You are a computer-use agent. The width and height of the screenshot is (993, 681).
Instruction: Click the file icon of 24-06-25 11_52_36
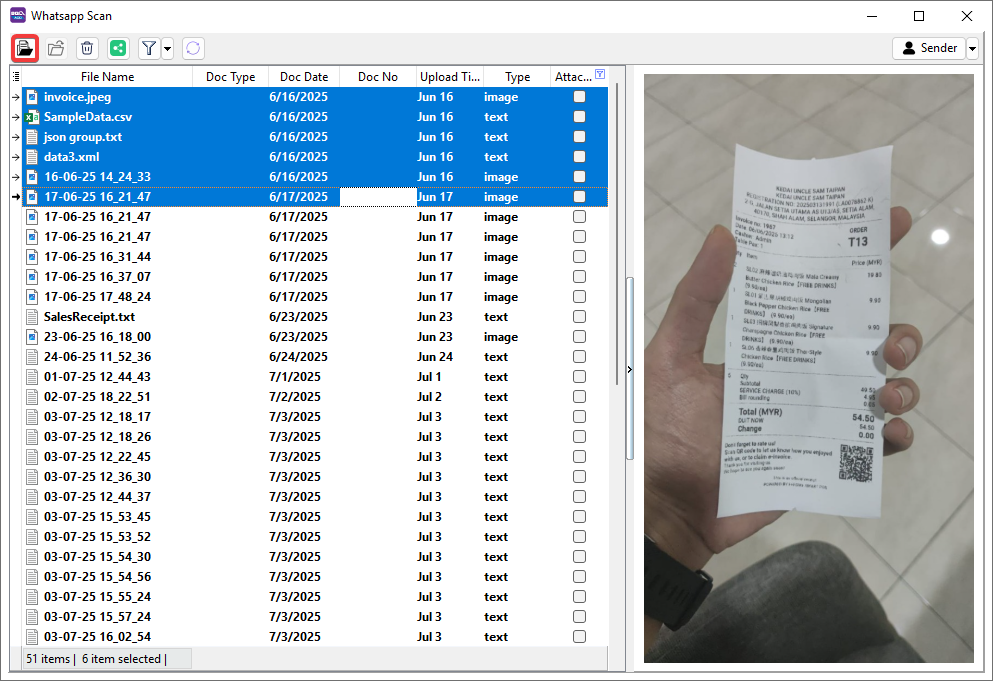coord(32,357)
